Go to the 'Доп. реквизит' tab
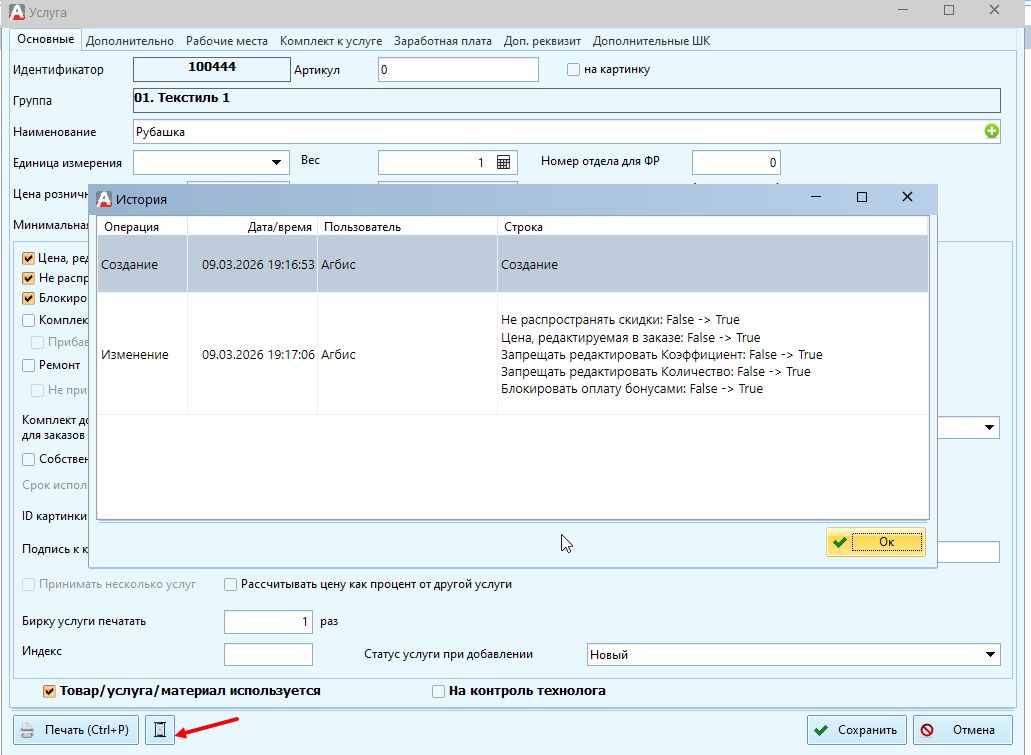The width and height of the screenshot is (1031, 755). click(542, 41)
